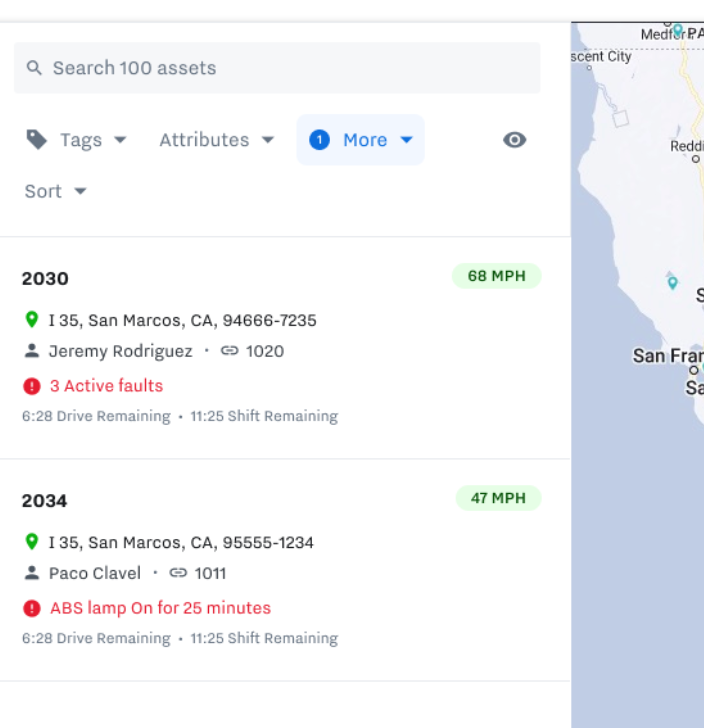Image resolution: width=704 pixels, height=728 pixels.
Task: Expand the Attributes filter dropdown
Action: 216,140
